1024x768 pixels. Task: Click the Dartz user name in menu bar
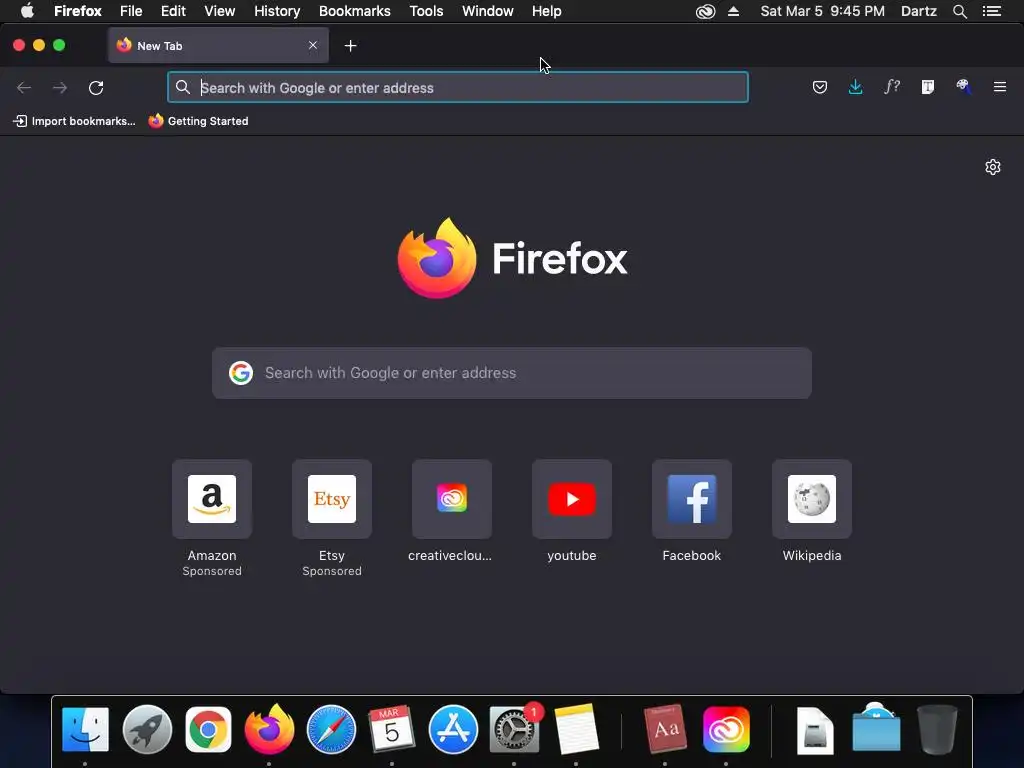(919, 11)
